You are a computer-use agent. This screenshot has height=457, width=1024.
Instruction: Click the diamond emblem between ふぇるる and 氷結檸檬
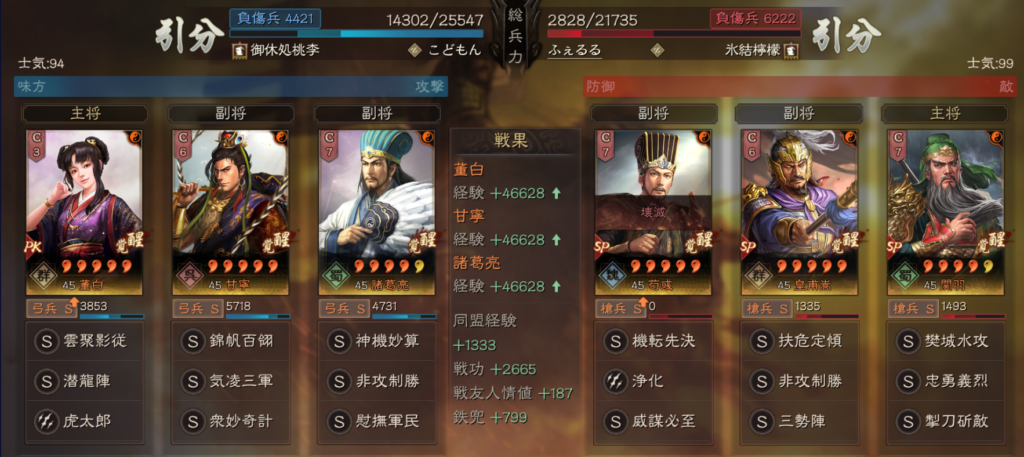click(658, 50)
